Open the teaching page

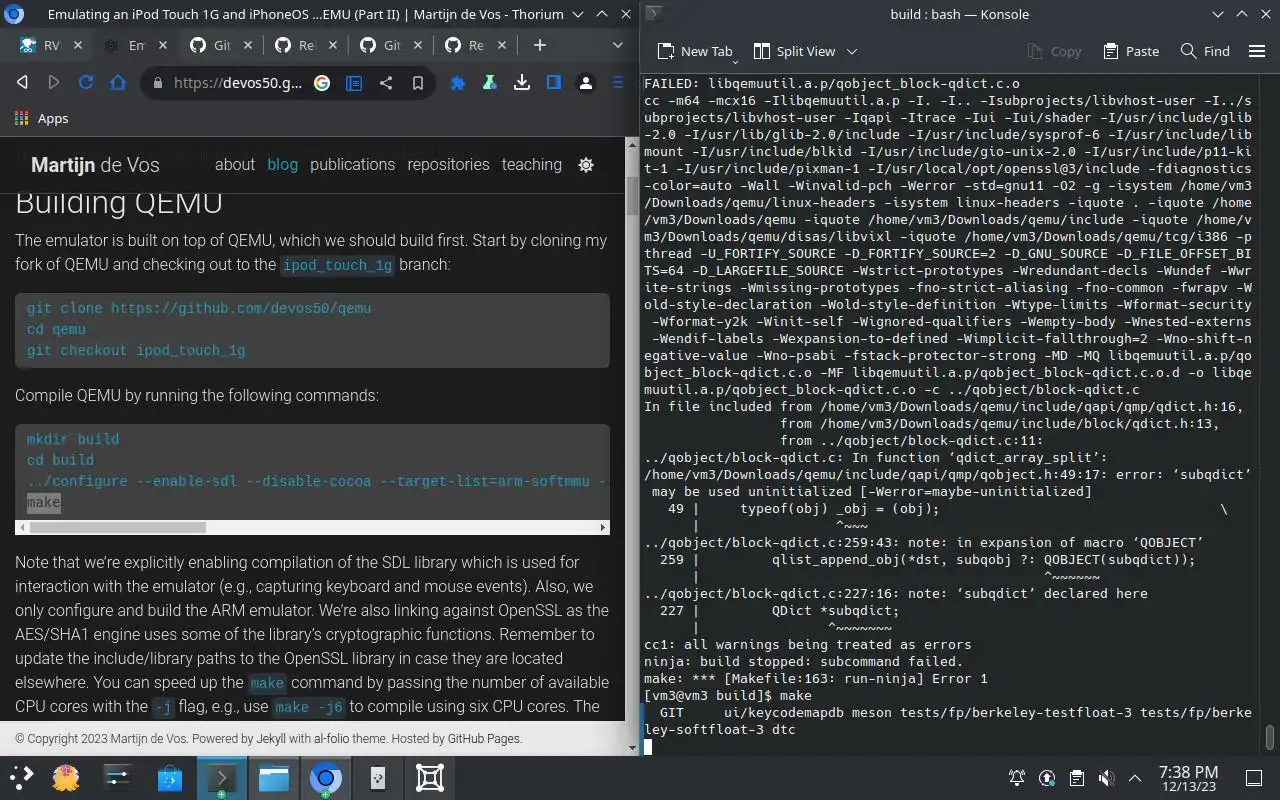(531, 164)
